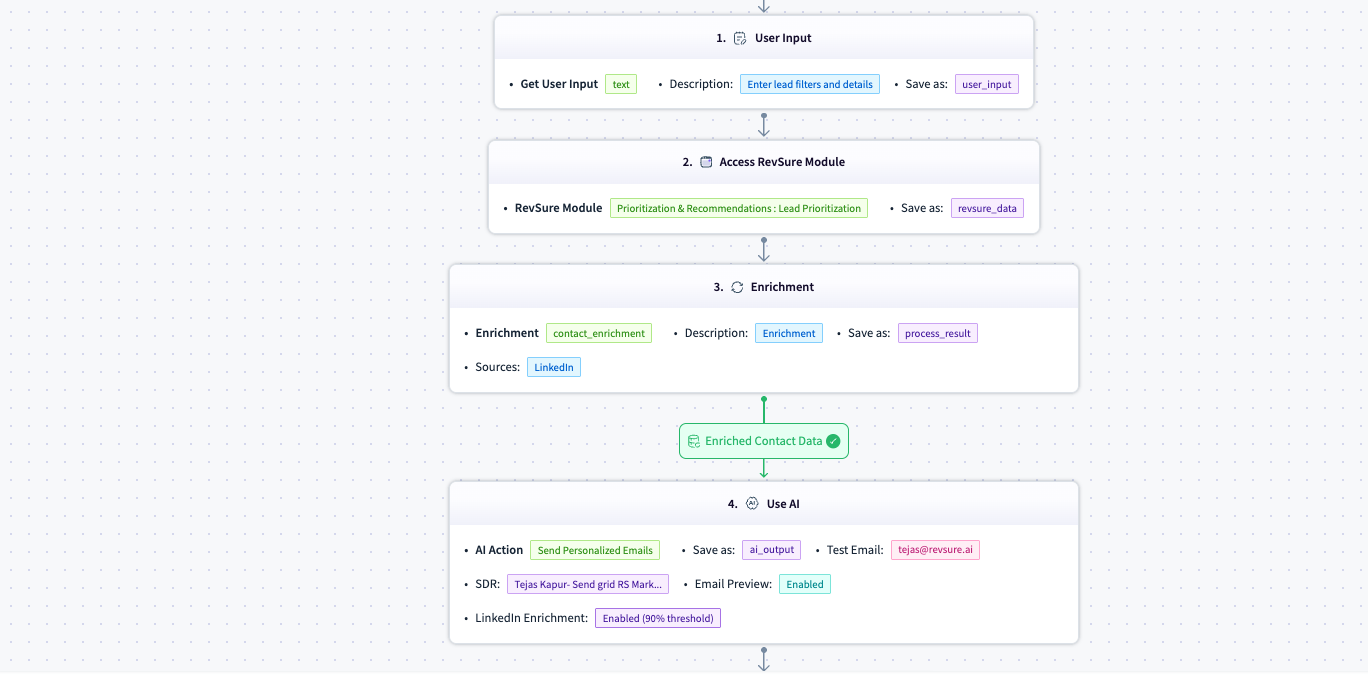Screen dimensions: 1368x675
Task: Click the 'RevSure Module' label
Action: 558,208
